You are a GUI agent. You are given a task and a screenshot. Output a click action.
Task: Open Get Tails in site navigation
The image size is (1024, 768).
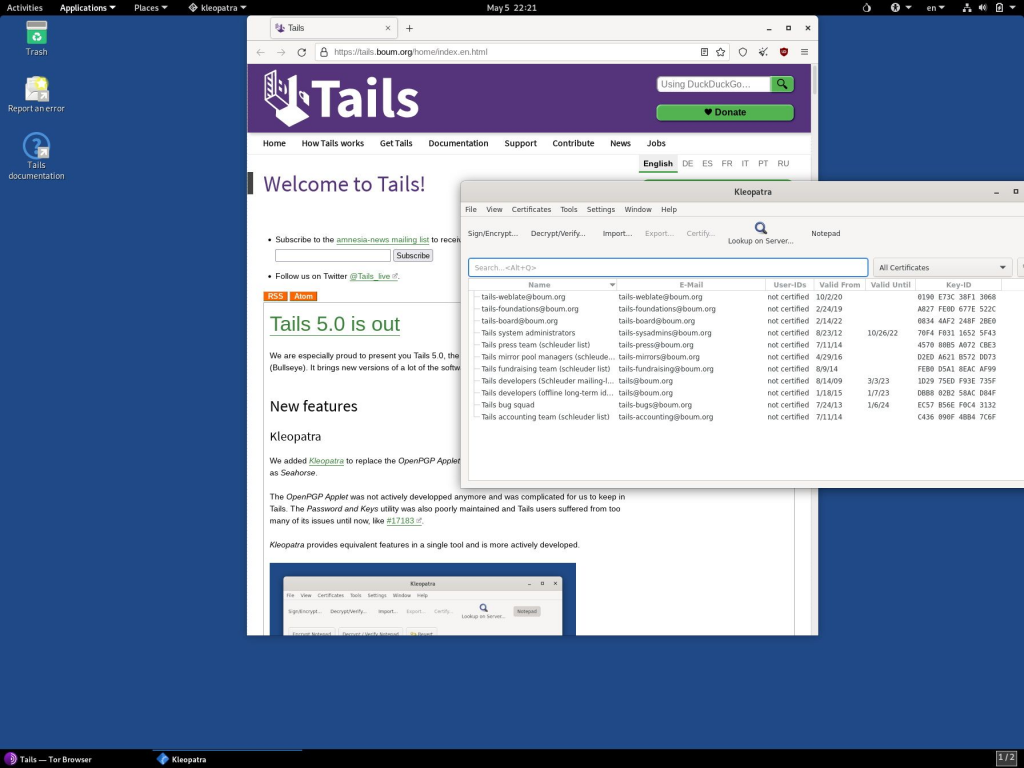(396, 144)
